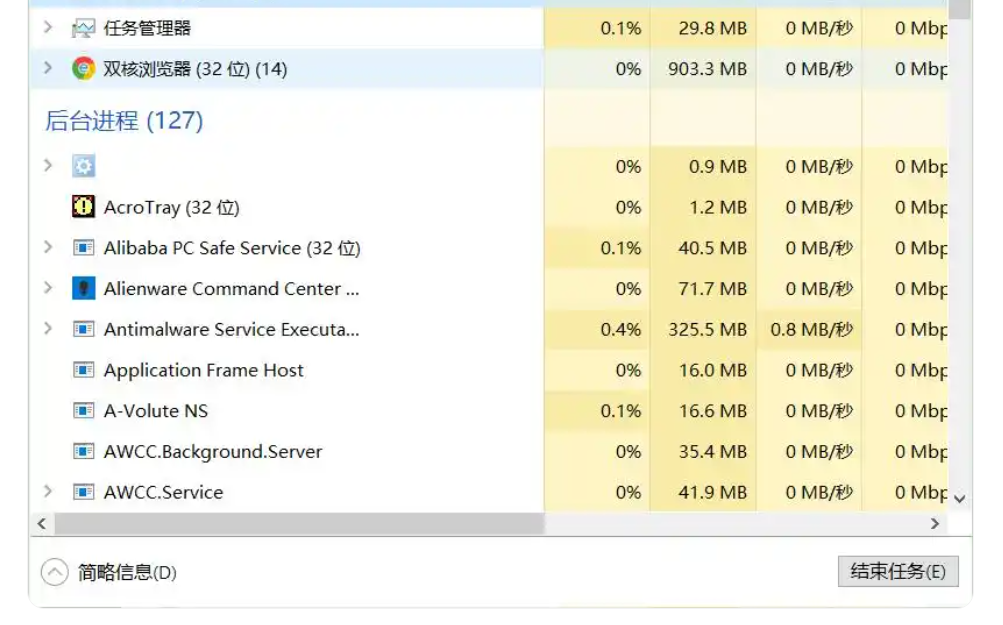Click the 结束任务(E) button
This screenshot has width=1003, height=625.
tap(898, 571)
